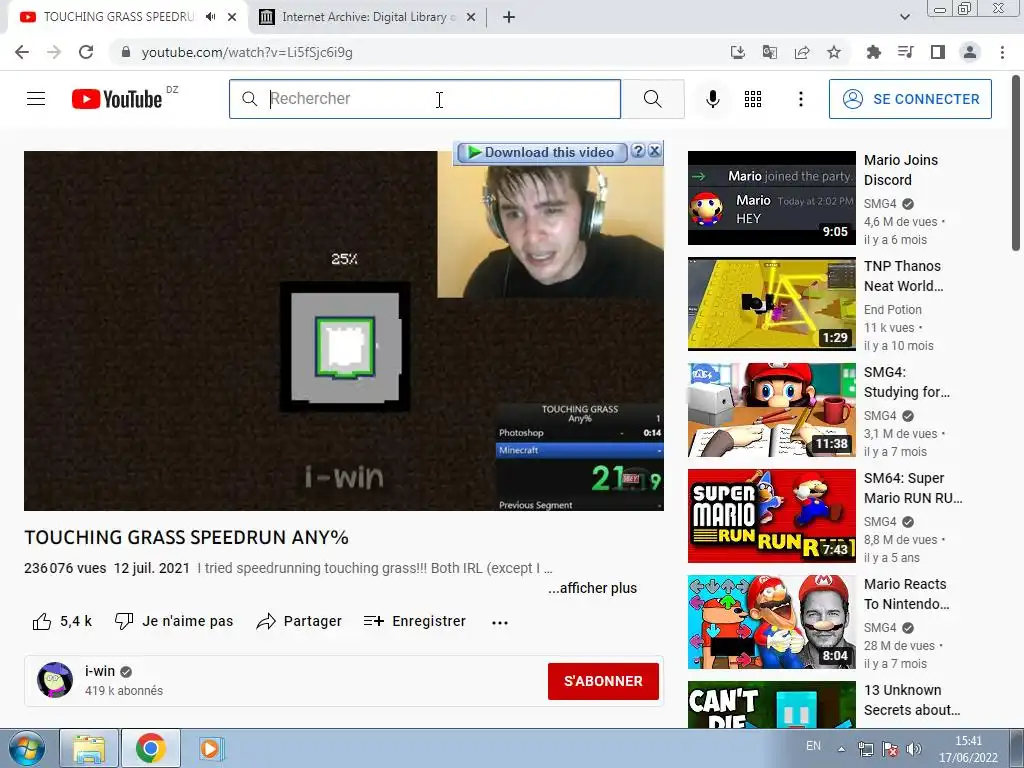This screenshot has width=1024, height=768.
Task: Click Download this video button
Action: (541, 152)
